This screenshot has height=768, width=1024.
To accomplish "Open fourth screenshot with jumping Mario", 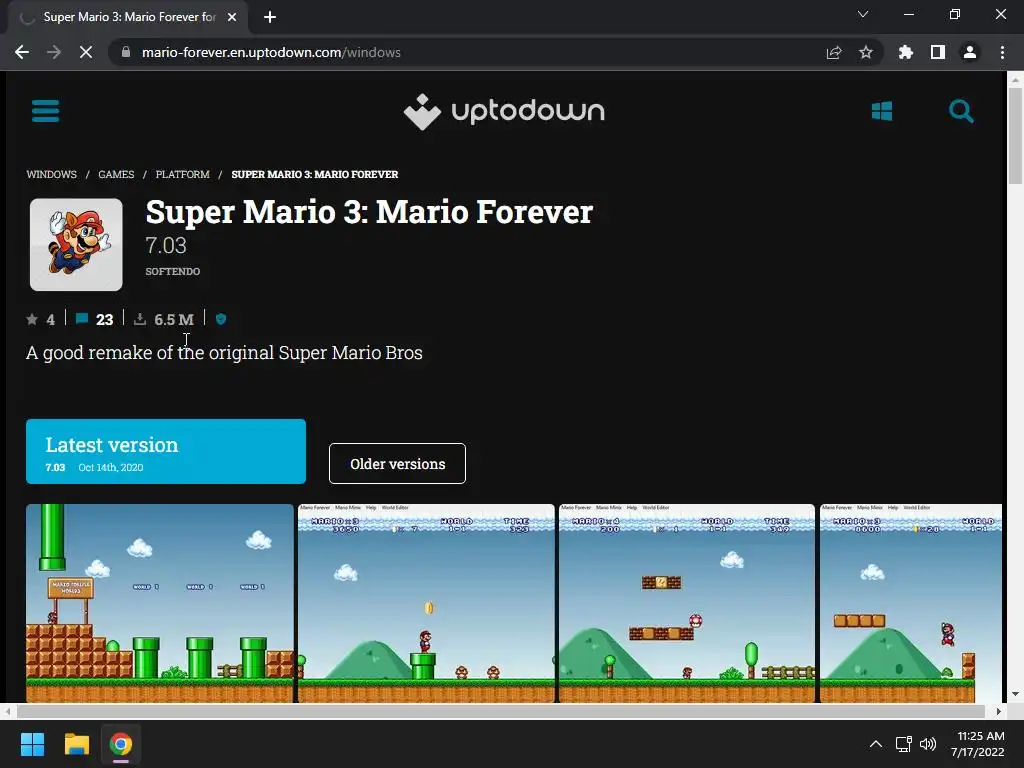I will point(910,603).
